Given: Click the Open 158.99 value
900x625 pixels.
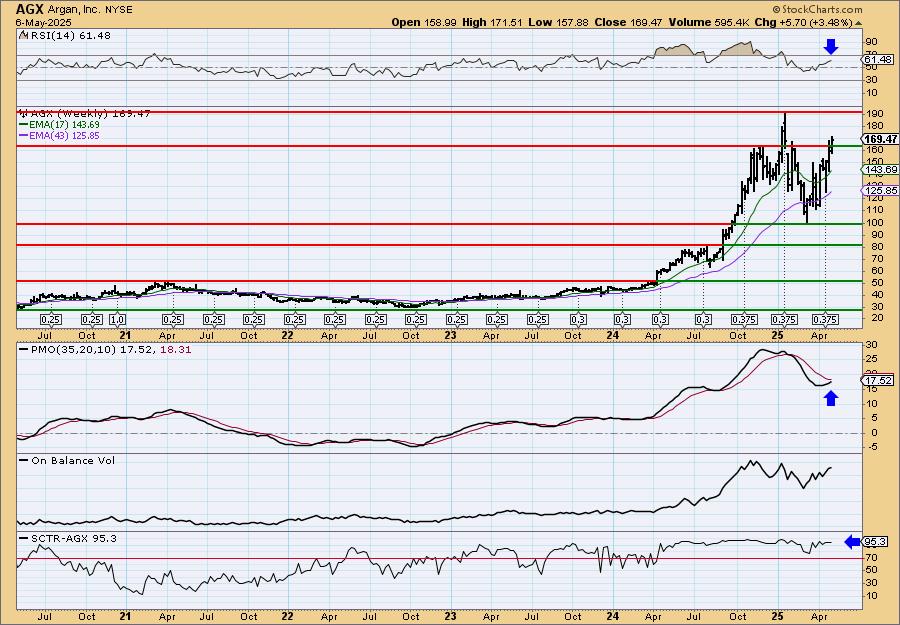Looking at the screenshot, I should coord(425,22).
